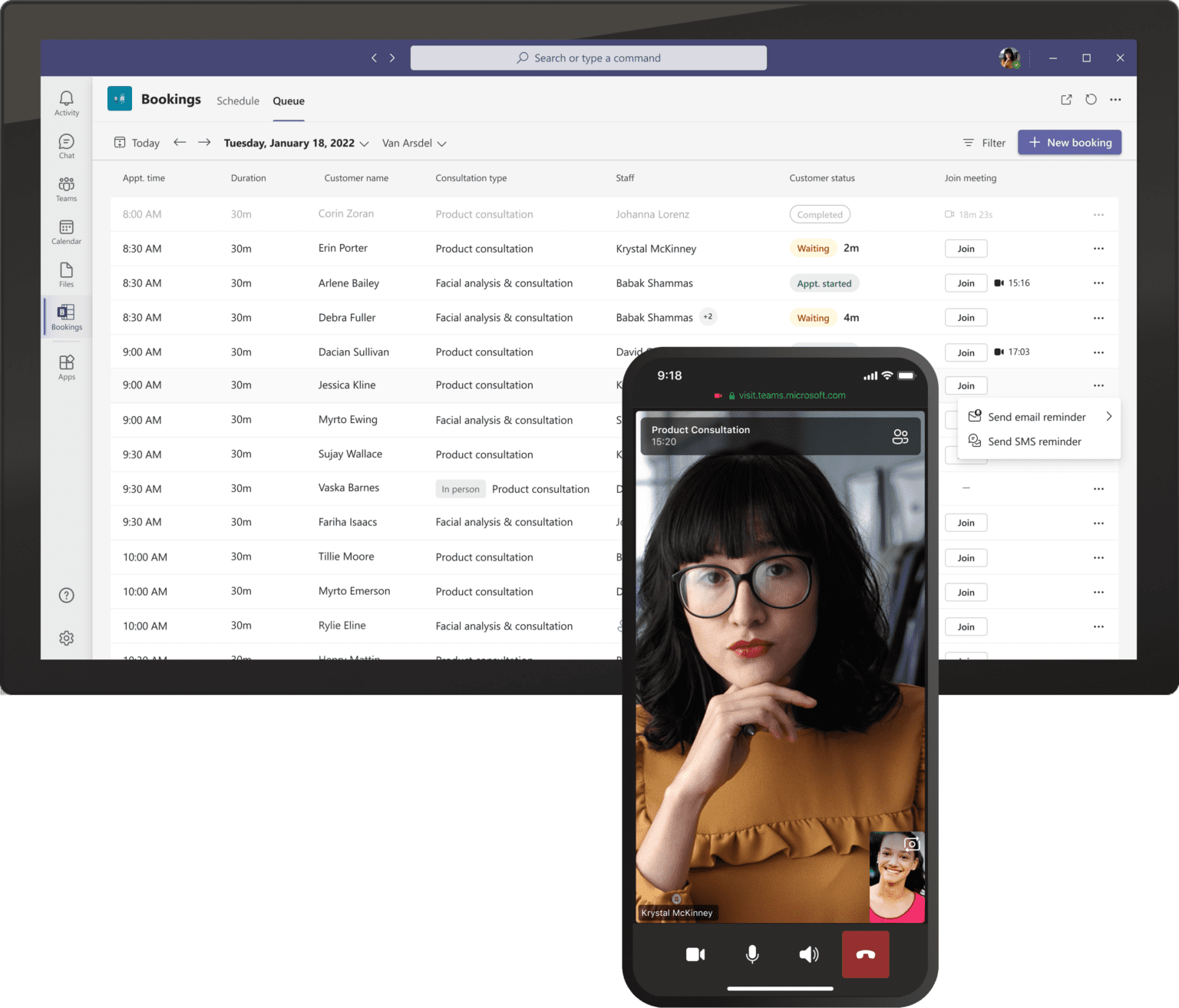Click Customer status column header
Screen dimensions: 1179x1008
(822, 178)
